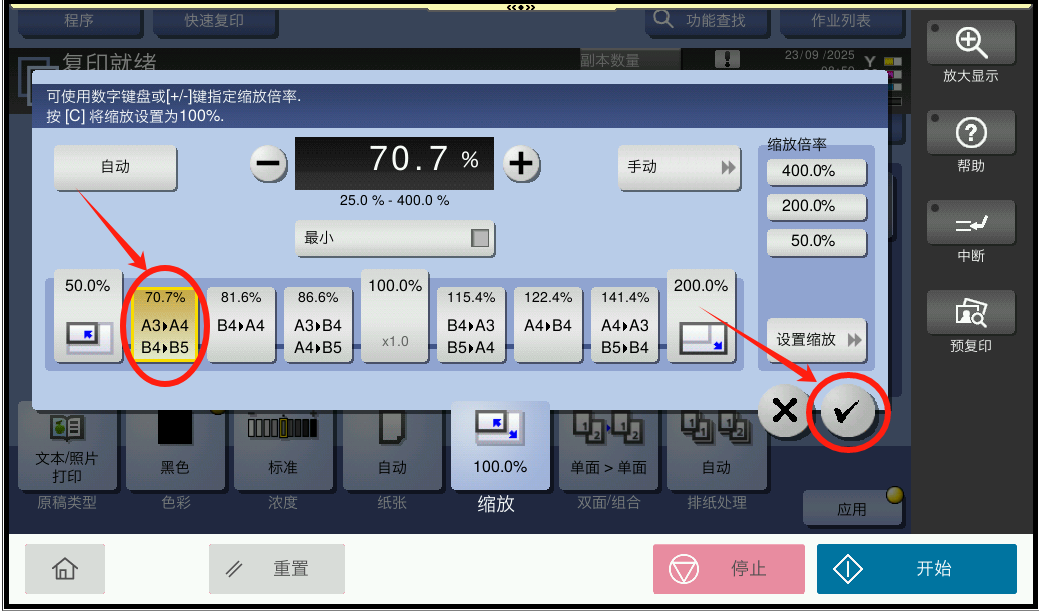
Task: Expand the Manual (手动) zoom options
Action: click(x=680, y=168)
